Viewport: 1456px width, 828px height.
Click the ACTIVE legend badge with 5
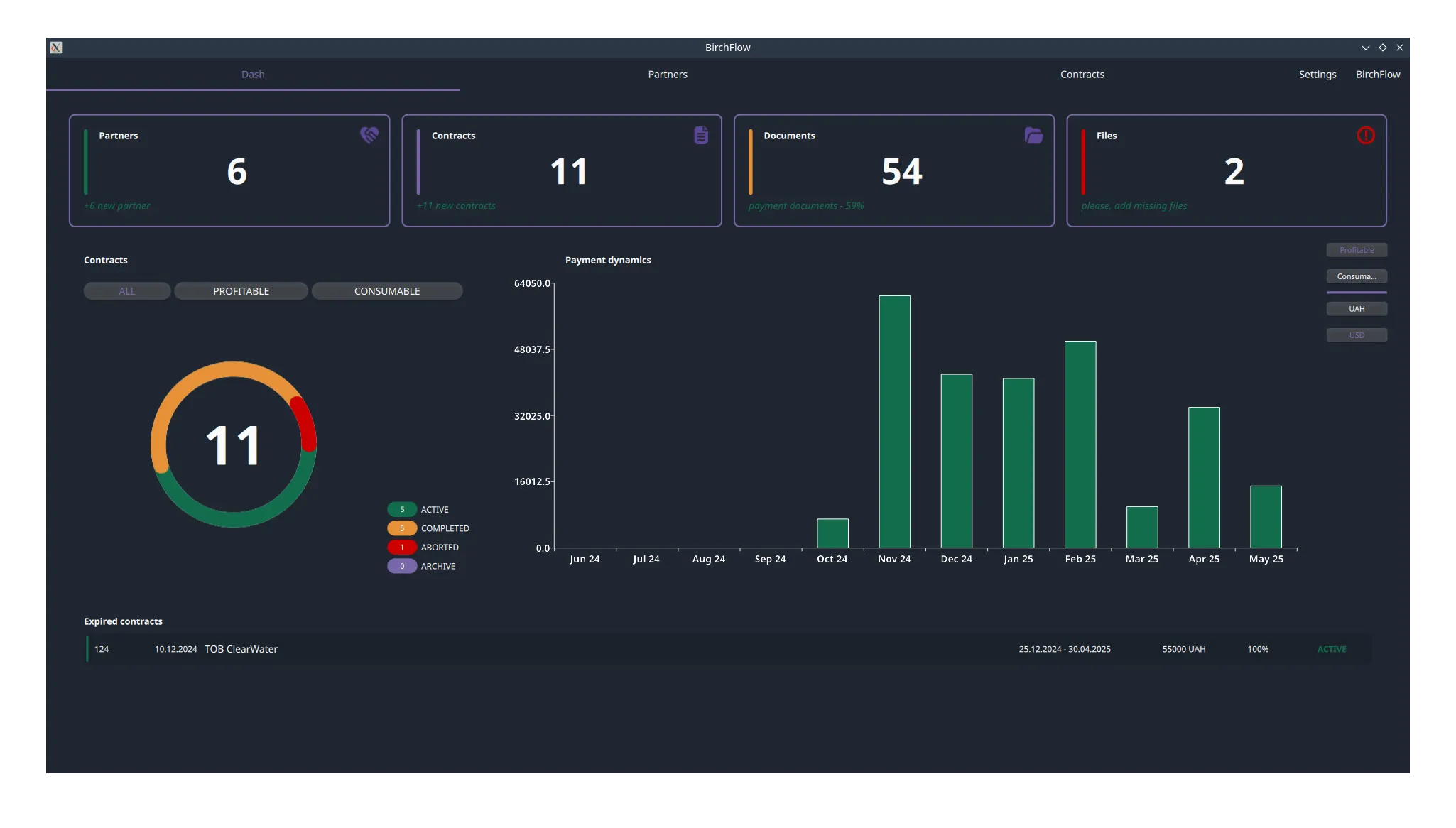(x=402, y=510)
